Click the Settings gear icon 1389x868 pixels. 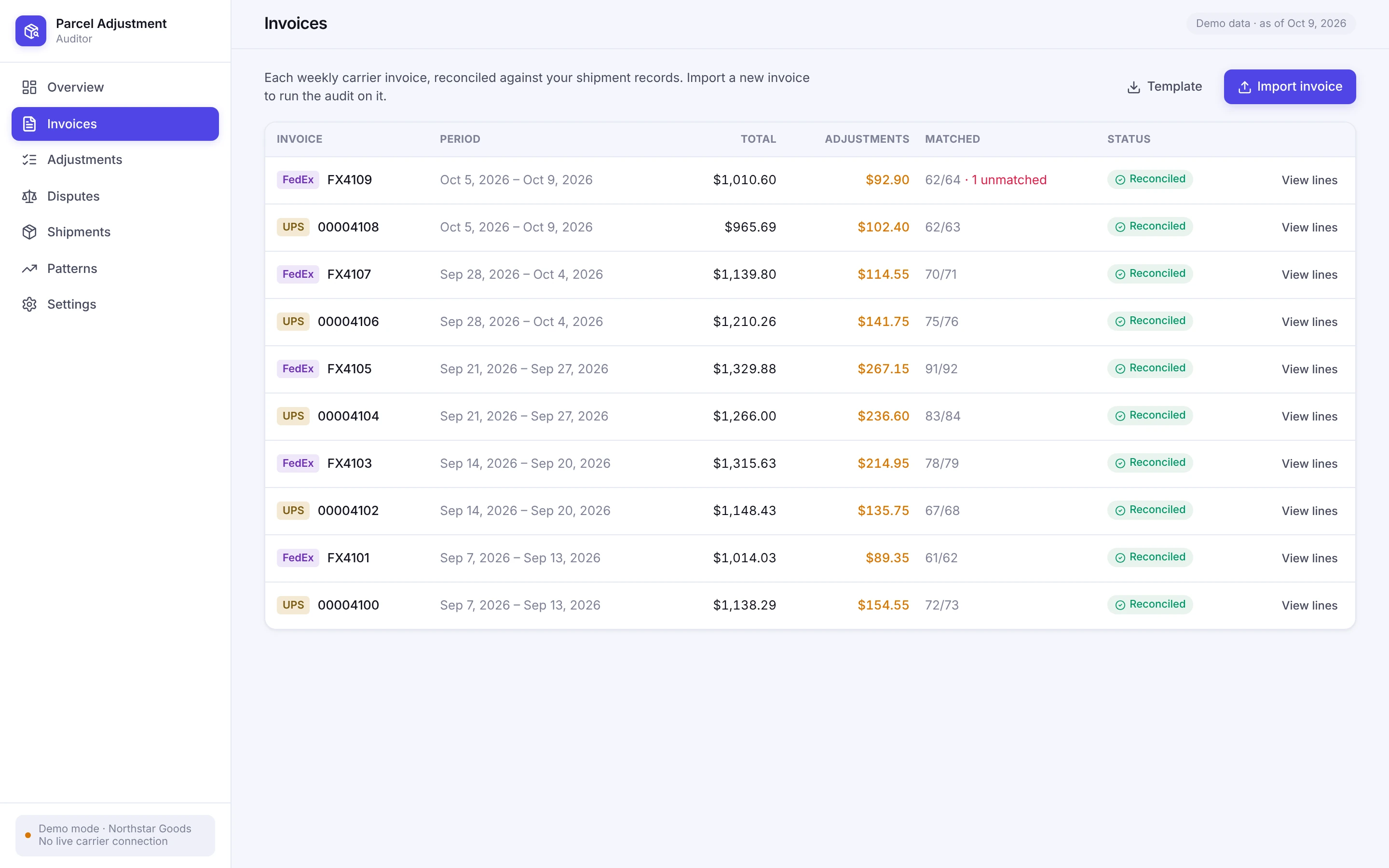pyautogui.click(x=29, y=304)
